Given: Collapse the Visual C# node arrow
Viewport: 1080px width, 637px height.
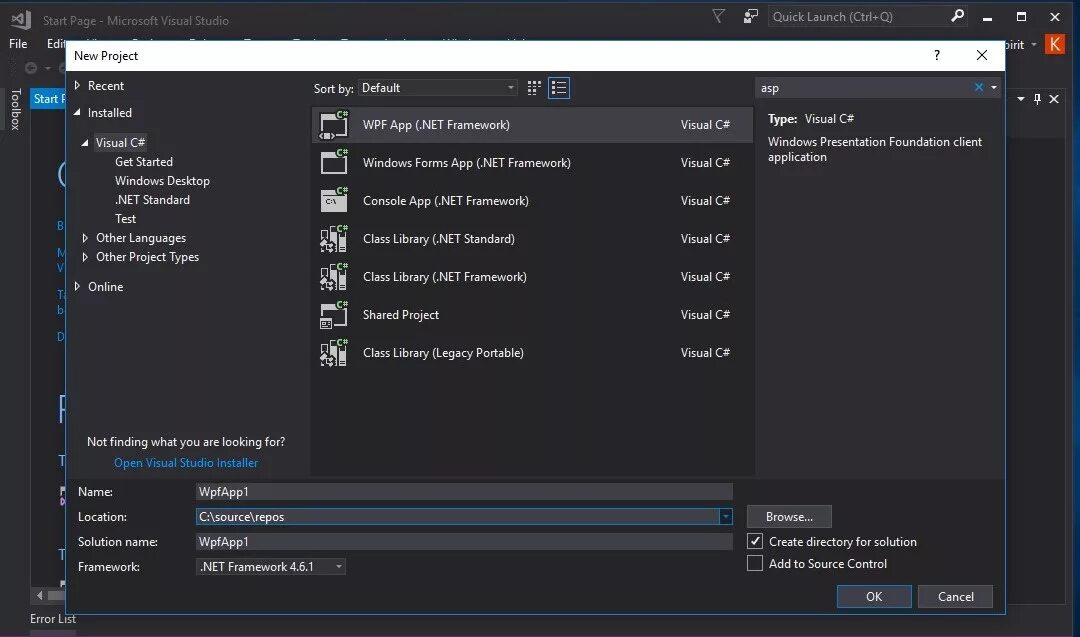Looking at the screenshot, I should tap(85, 143).
